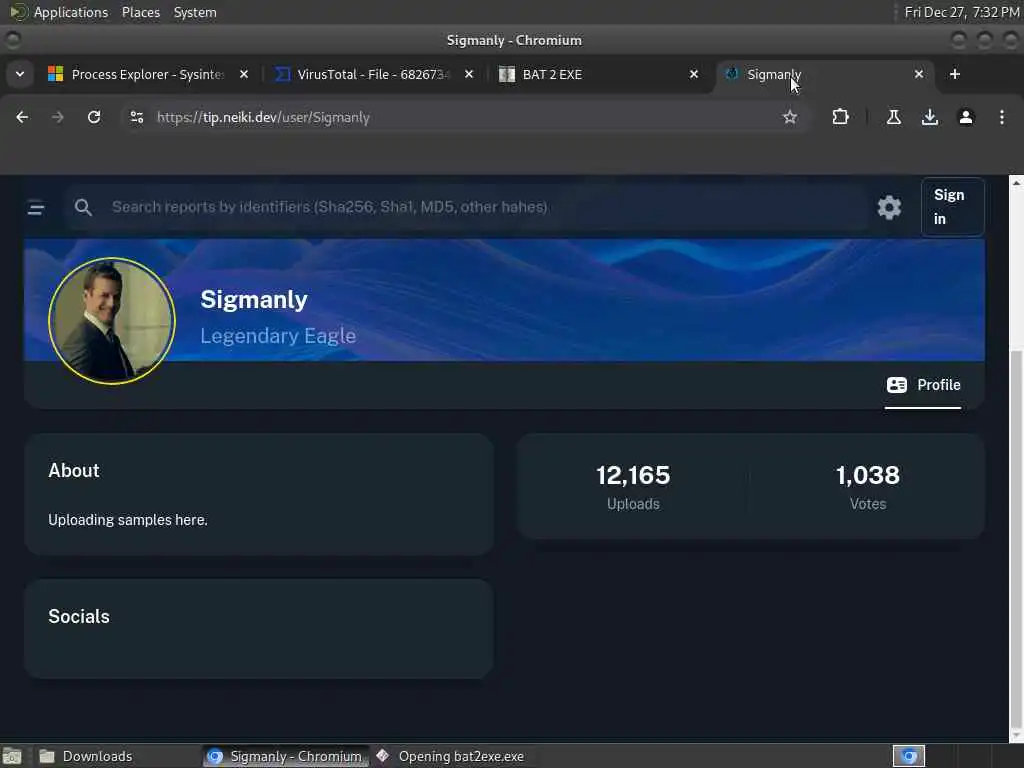Bookmark this page with the star icon

(x=790, y=117)
